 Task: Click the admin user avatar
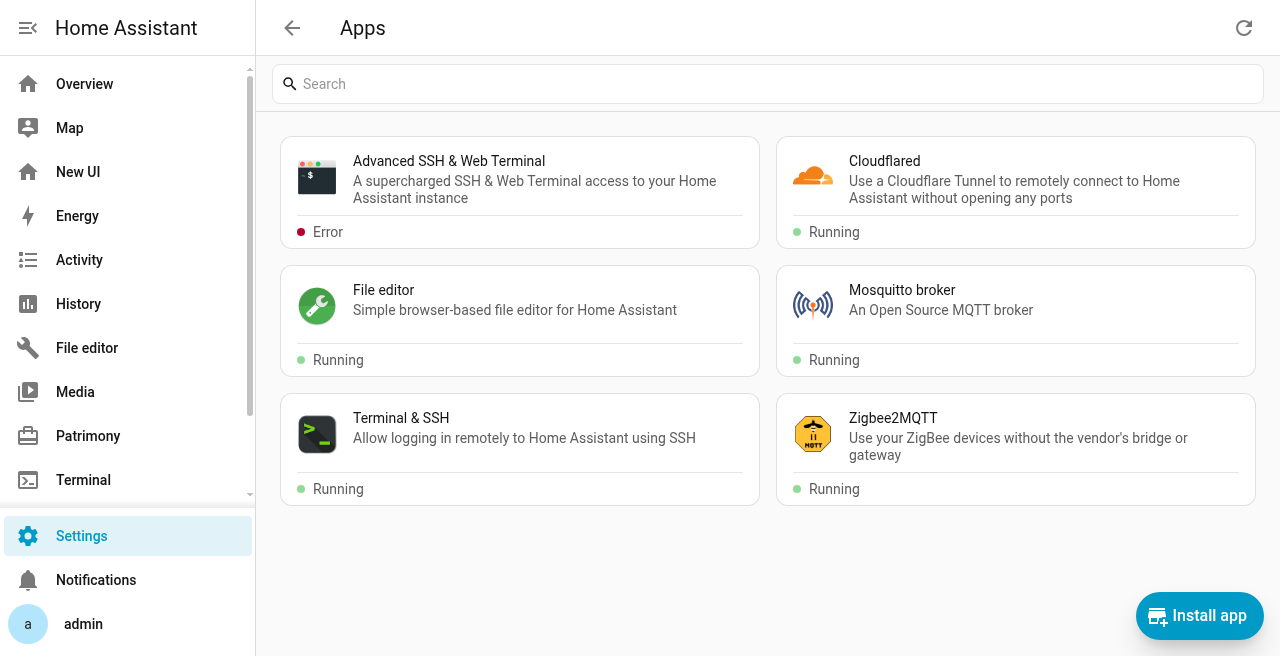tap(28, 624)
